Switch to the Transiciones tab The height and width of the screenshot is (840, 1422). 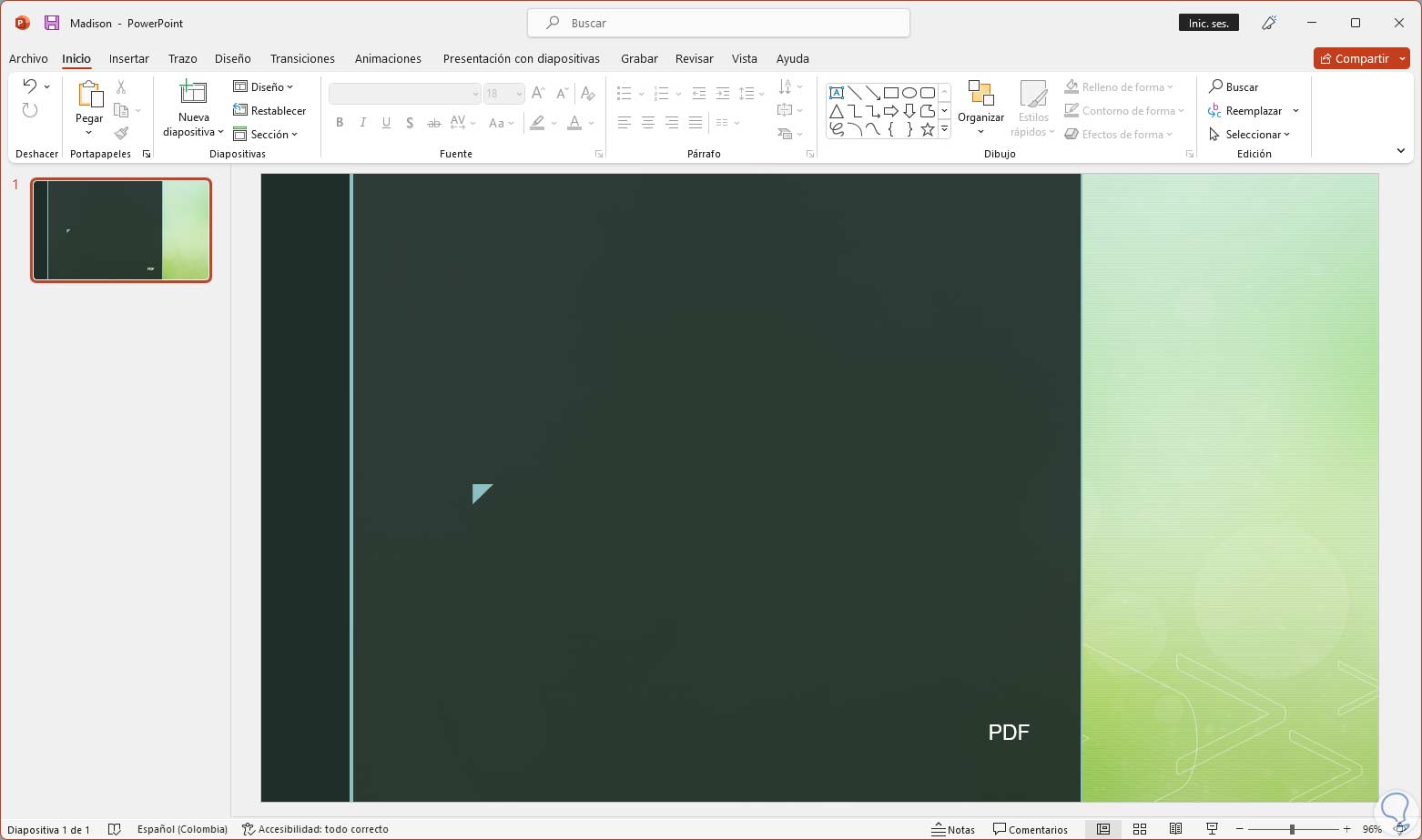302,58
